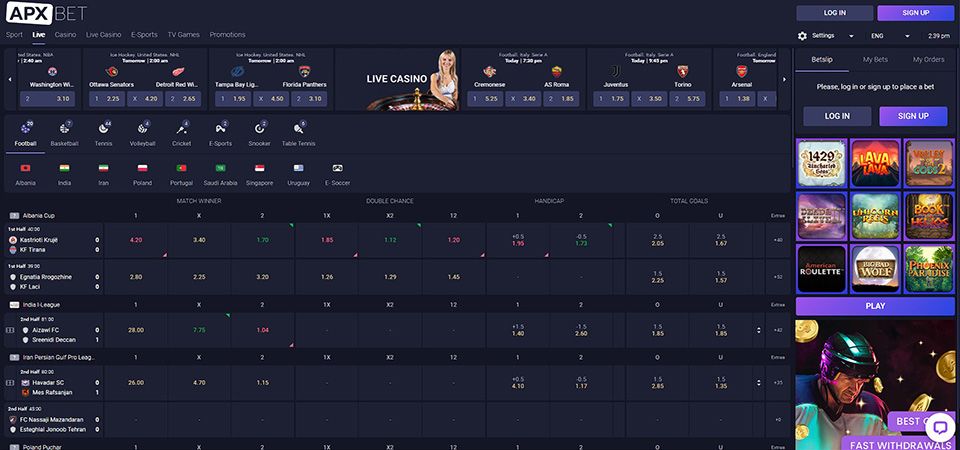Filter by Poland flag

tap(142, 168)
